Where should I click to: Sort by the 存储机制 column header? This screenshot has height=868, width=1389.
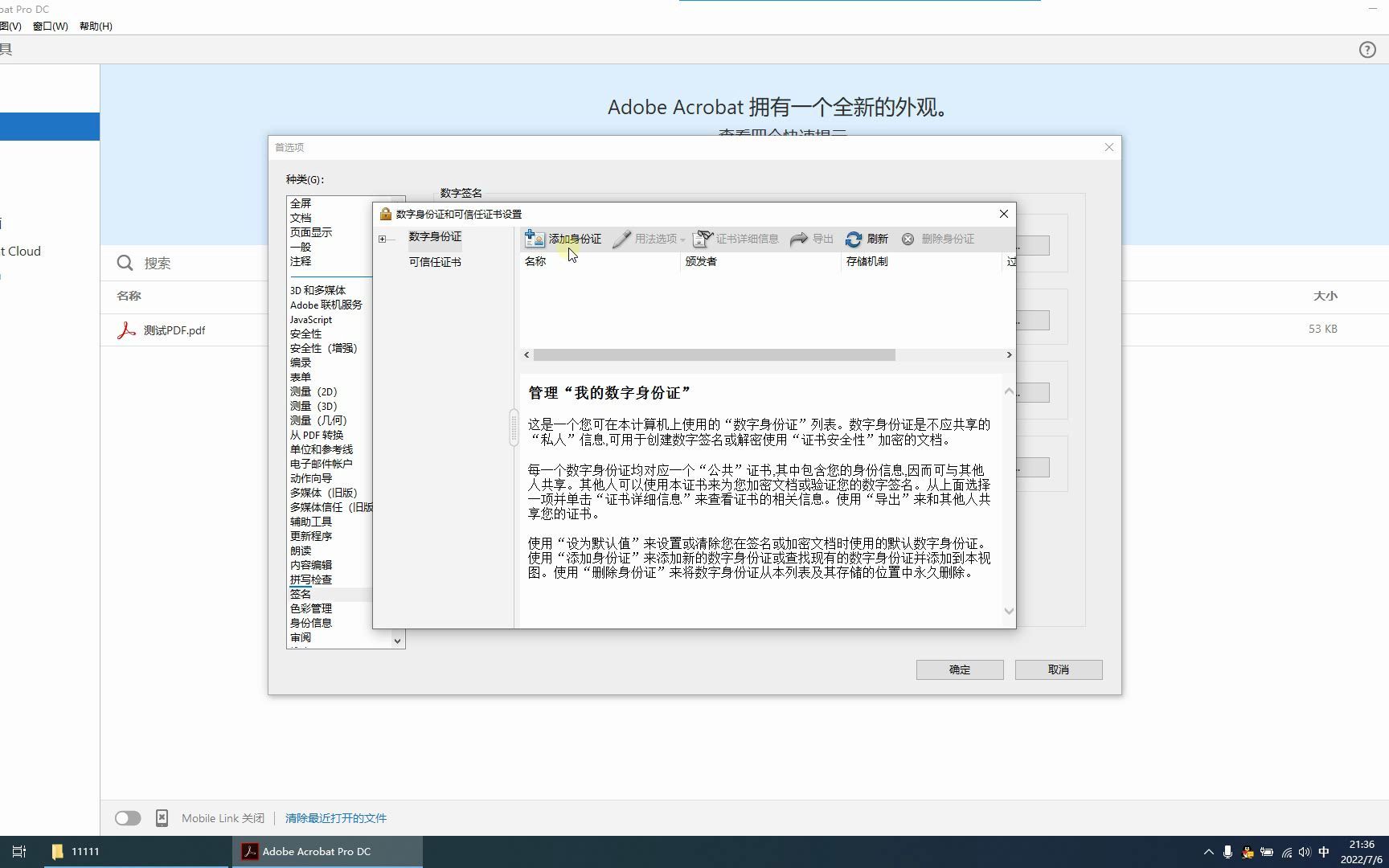[921, 261]
